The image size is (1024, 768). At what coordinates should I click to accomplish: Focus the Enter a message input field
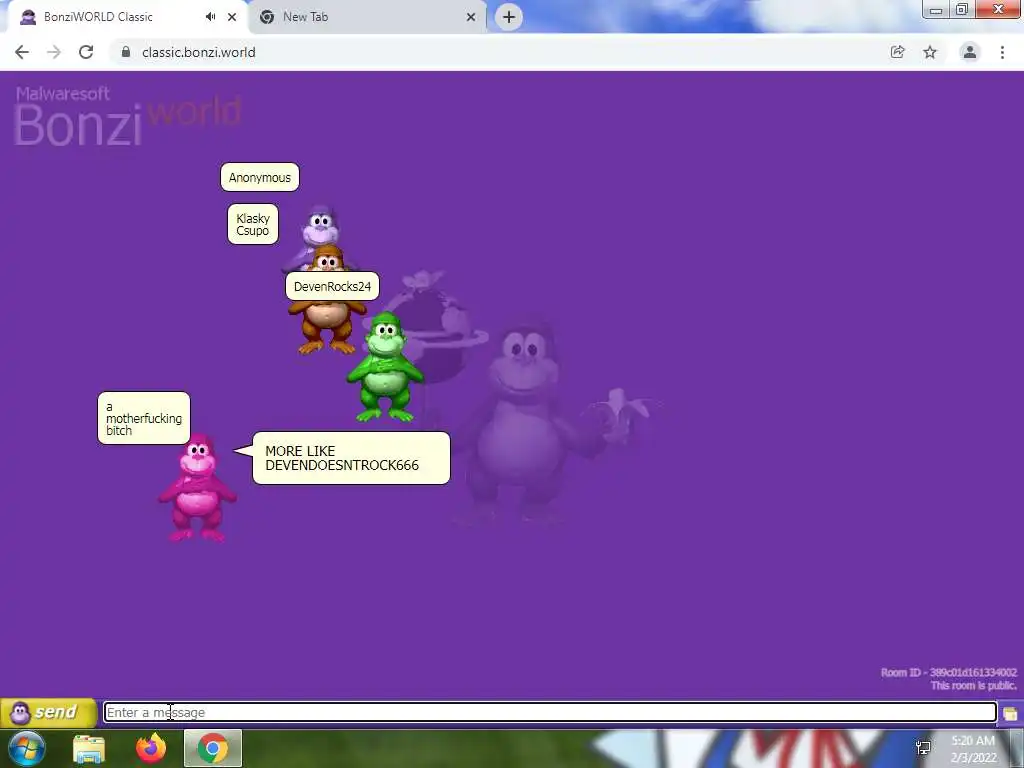click(550, 712)
